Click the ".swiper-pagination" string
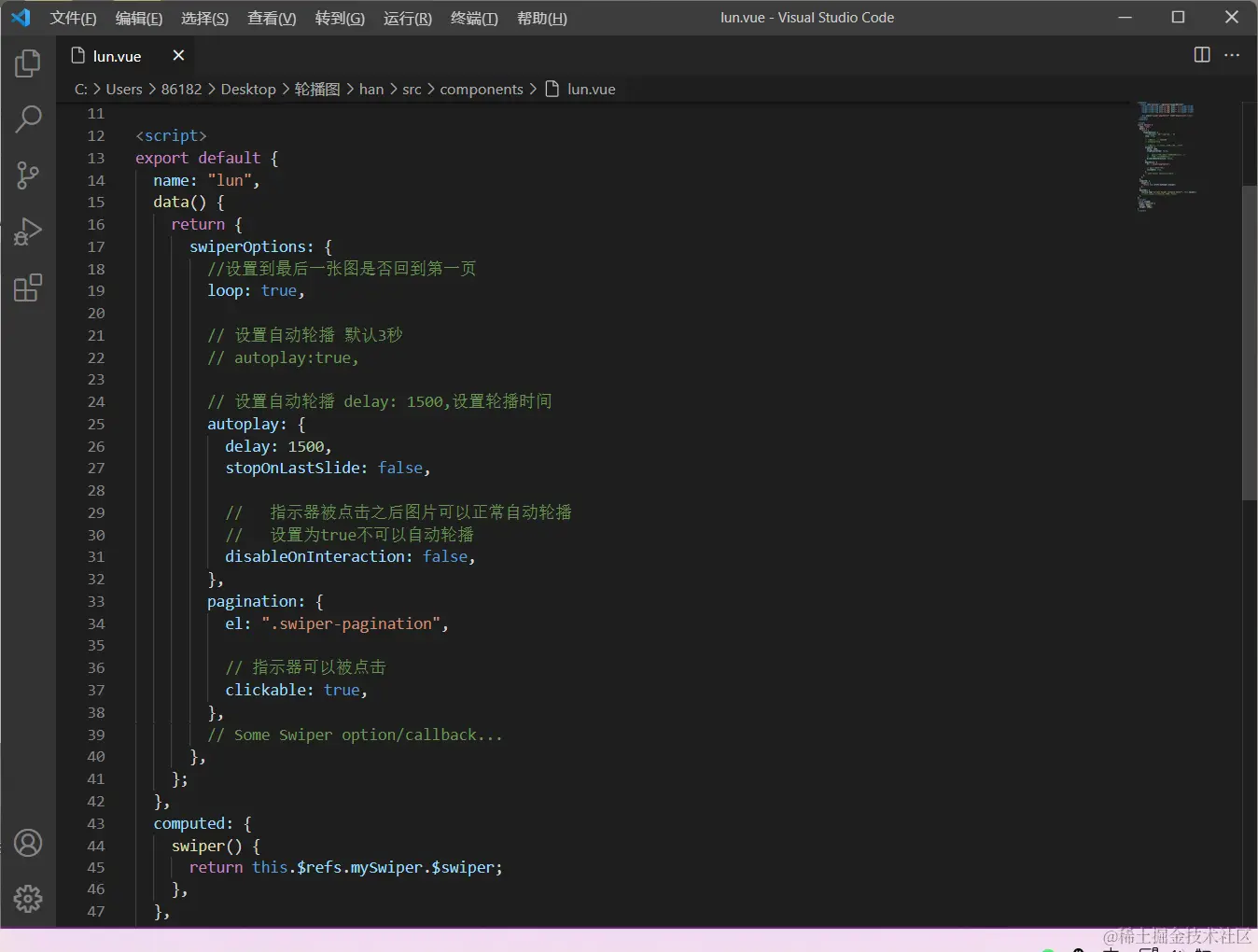Viewport: 1258px width, 952px height. tap(351, 624)
